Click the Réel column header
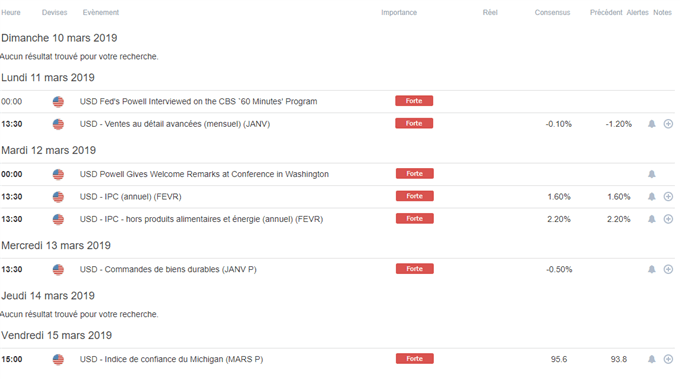Viewport: 680px width, 379px height. [490, 13]
